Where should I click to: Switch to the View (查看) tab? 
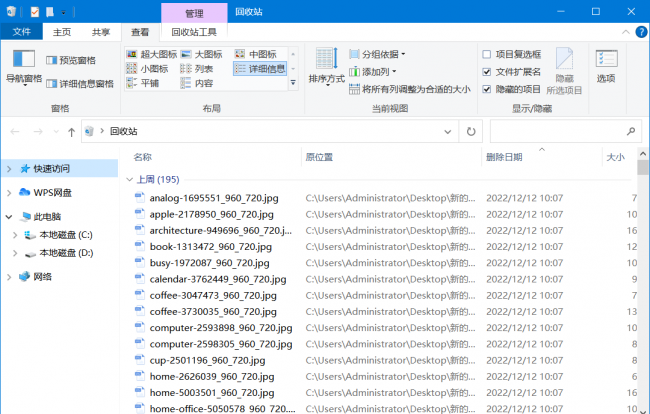click(x=140, y=32)
